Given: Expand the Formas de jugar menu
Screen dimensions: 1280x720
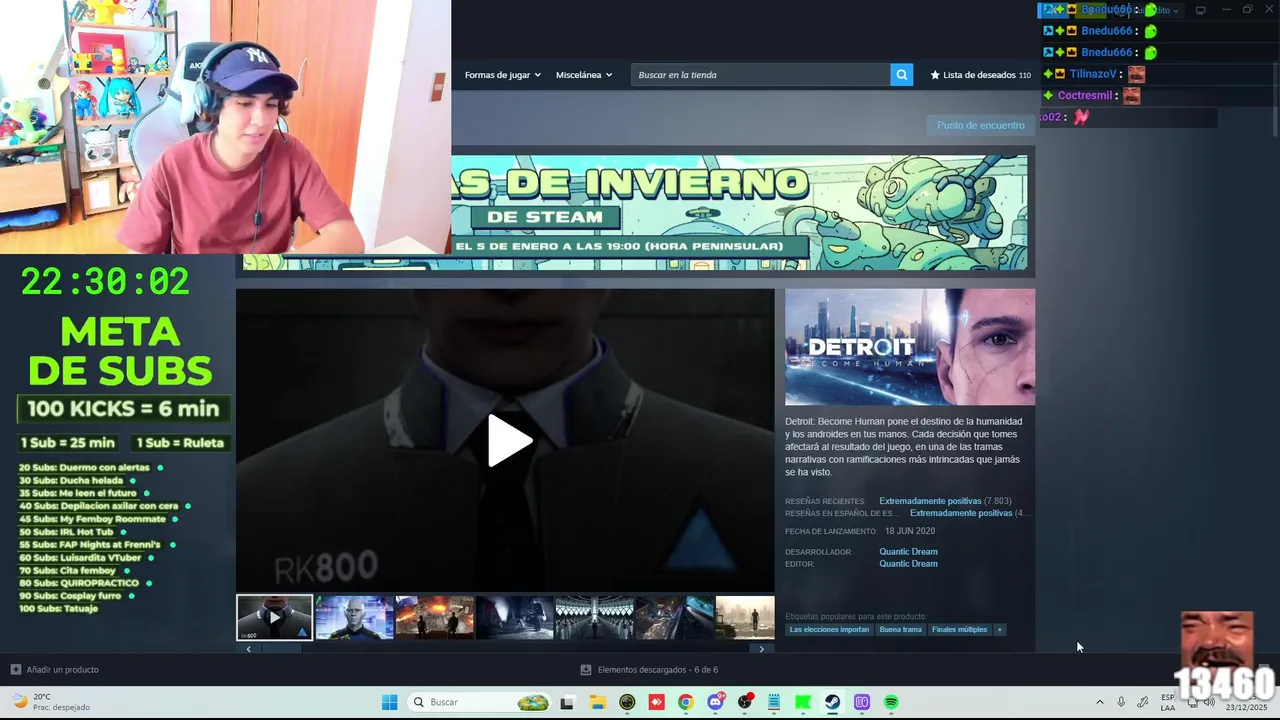Looking at the screenshot, I should click(502, 75).
